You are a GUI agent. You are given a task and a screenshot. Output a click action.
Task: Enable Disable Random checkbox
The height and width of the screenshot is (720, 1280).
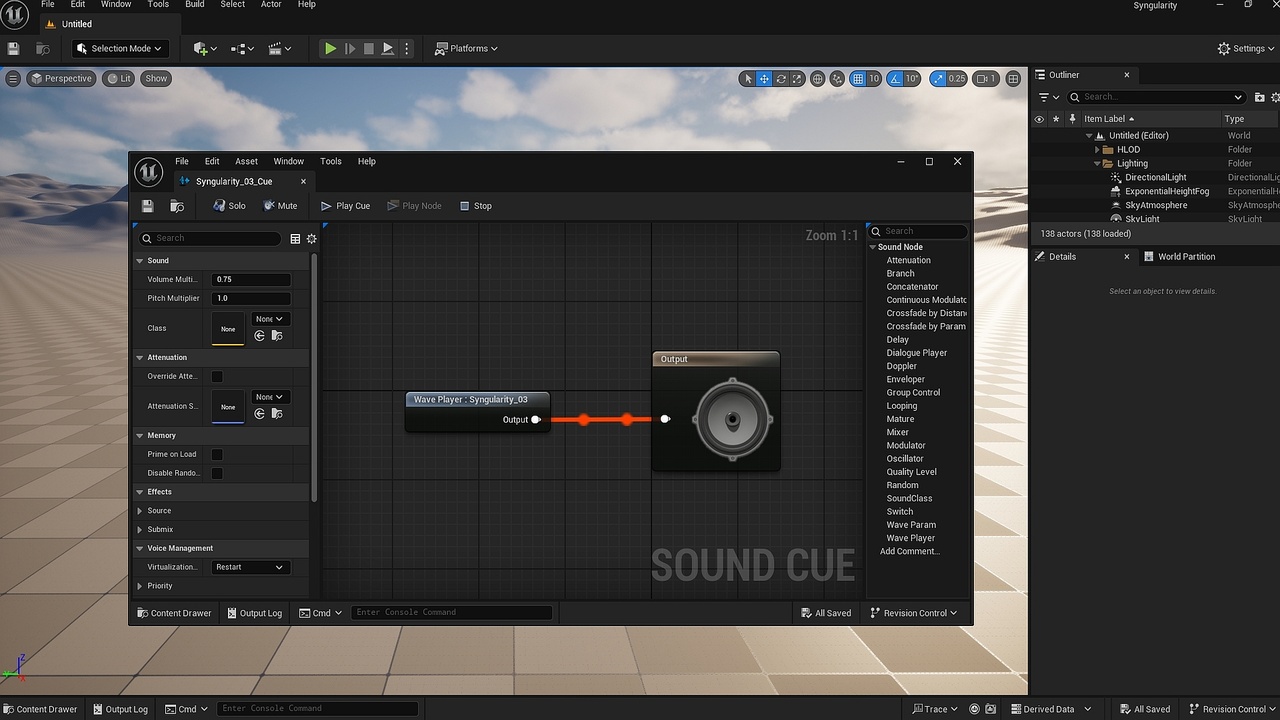[x=217, y=473]
